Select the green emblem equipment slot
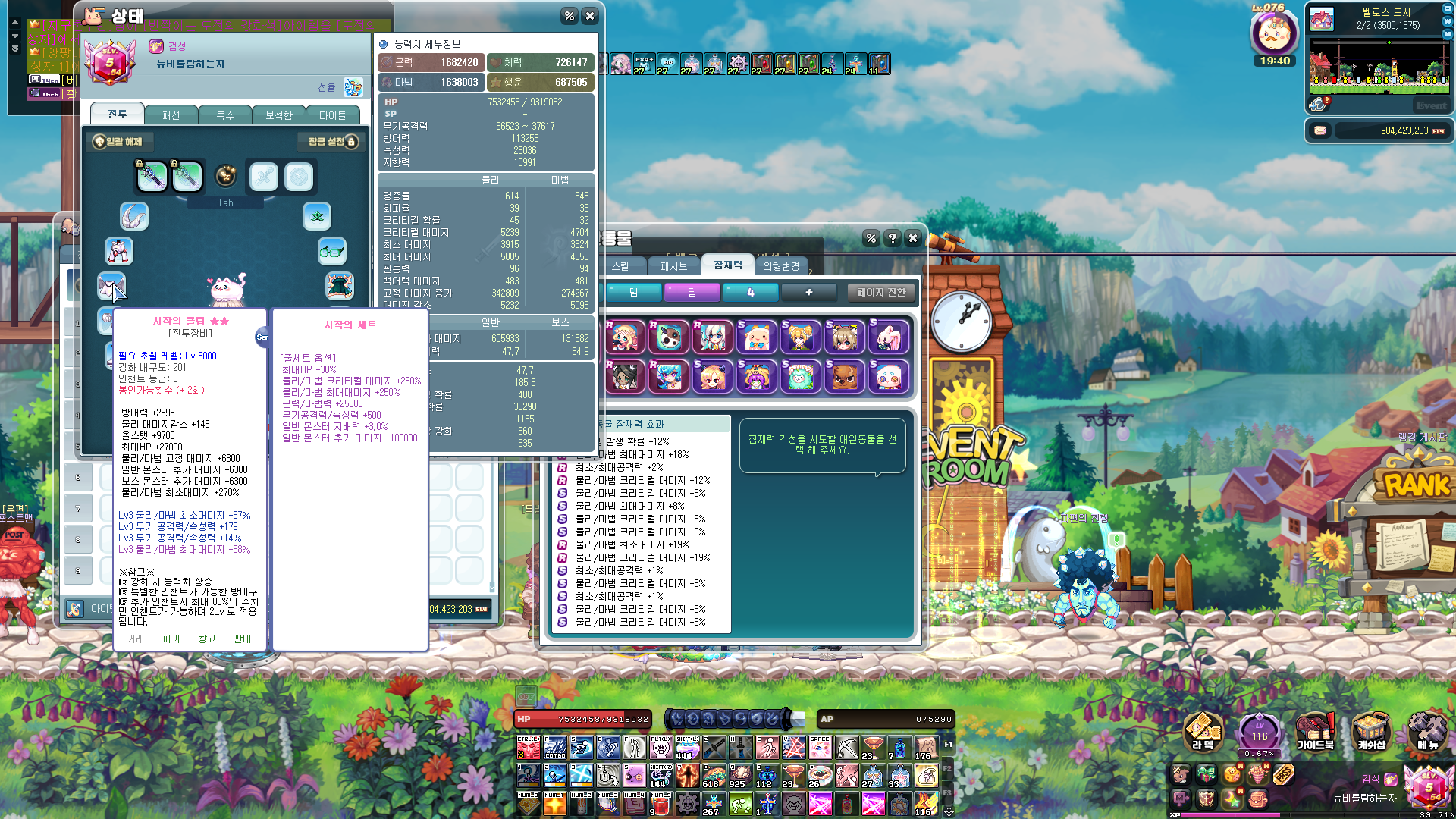This screenshot has height=819, width=1456. pos(317,216)
